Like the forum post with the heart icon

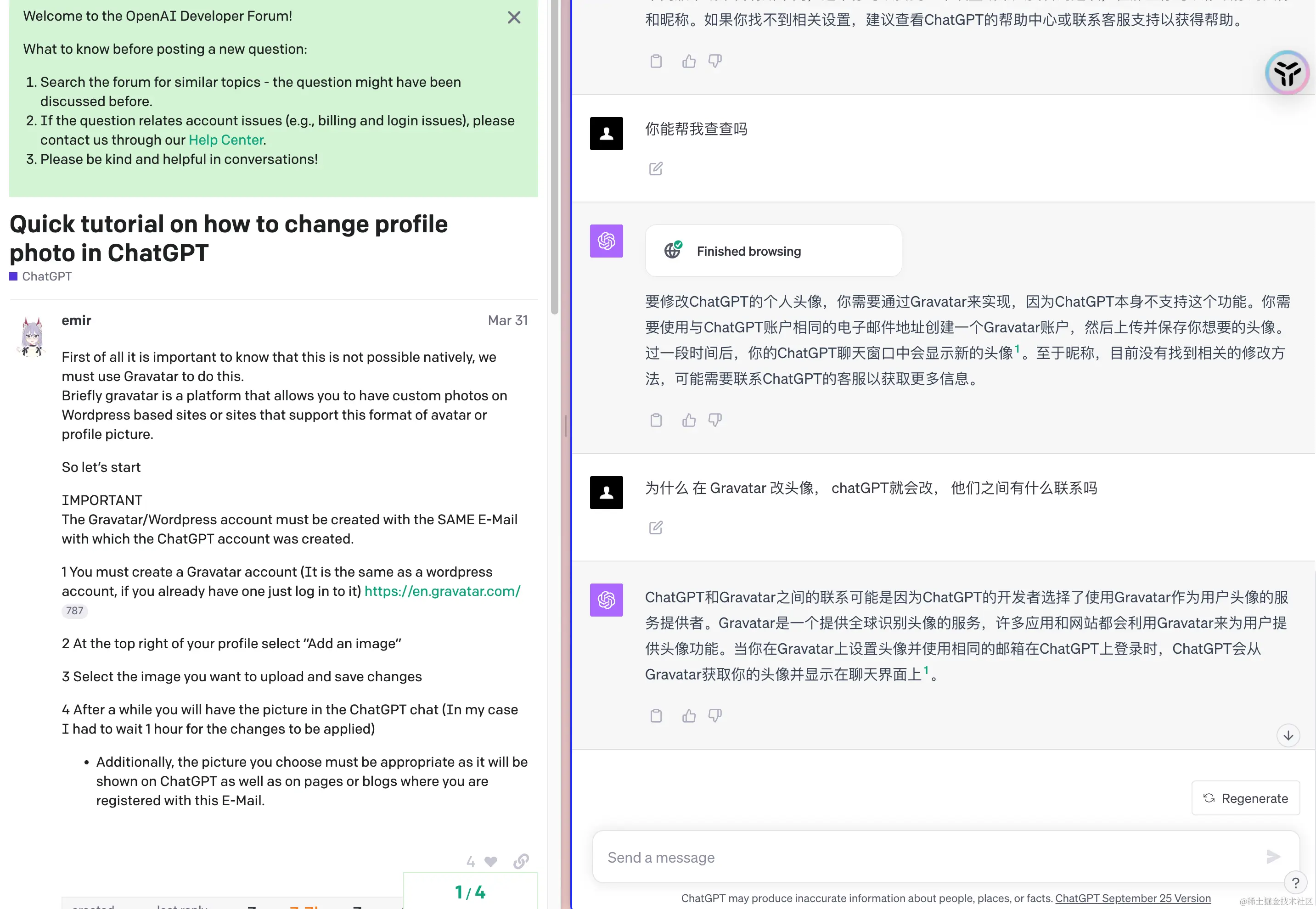click(490, 862)
